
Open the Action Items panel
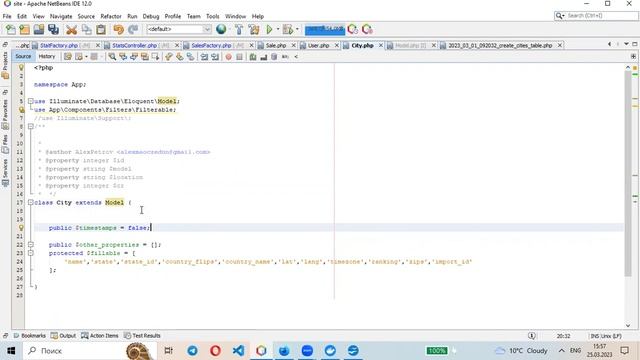[100, 336]
